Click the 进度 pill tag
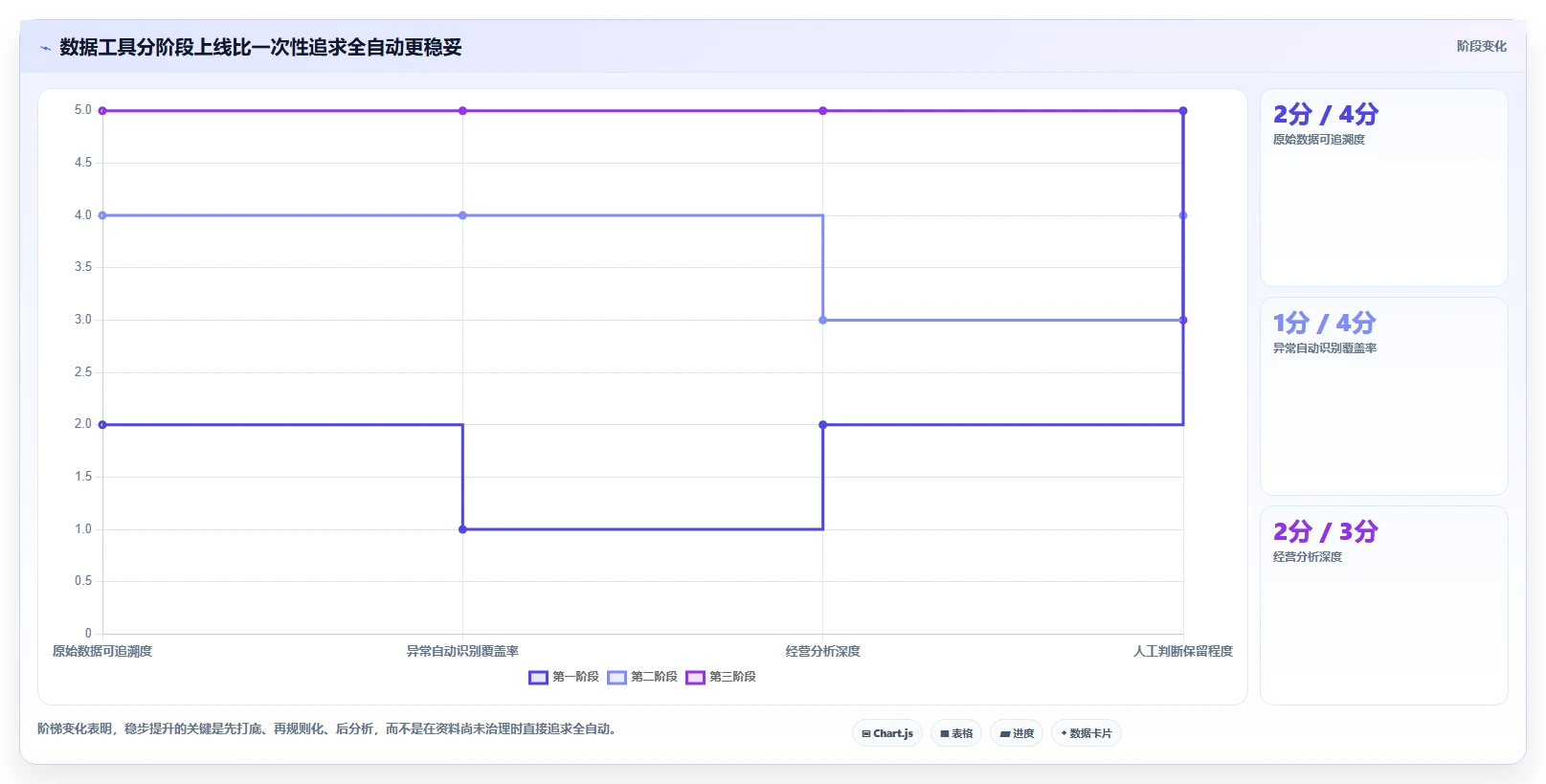This screenshot has width=1546, height=784. click(x=1017, y=733)
